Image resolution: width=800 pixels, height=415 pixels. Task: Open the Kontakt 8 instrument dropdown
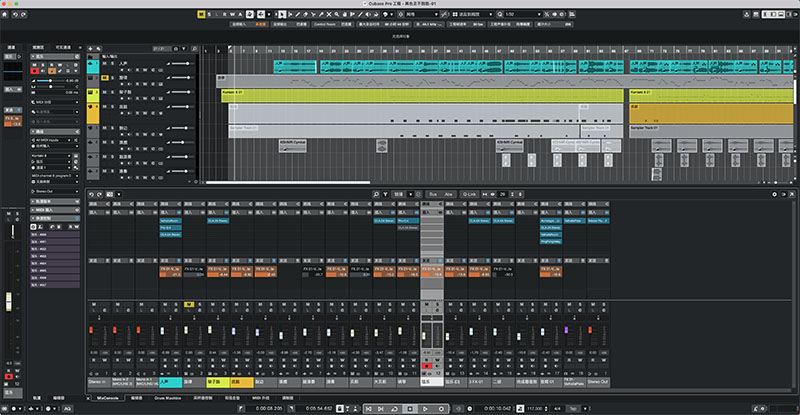[51, 155]
